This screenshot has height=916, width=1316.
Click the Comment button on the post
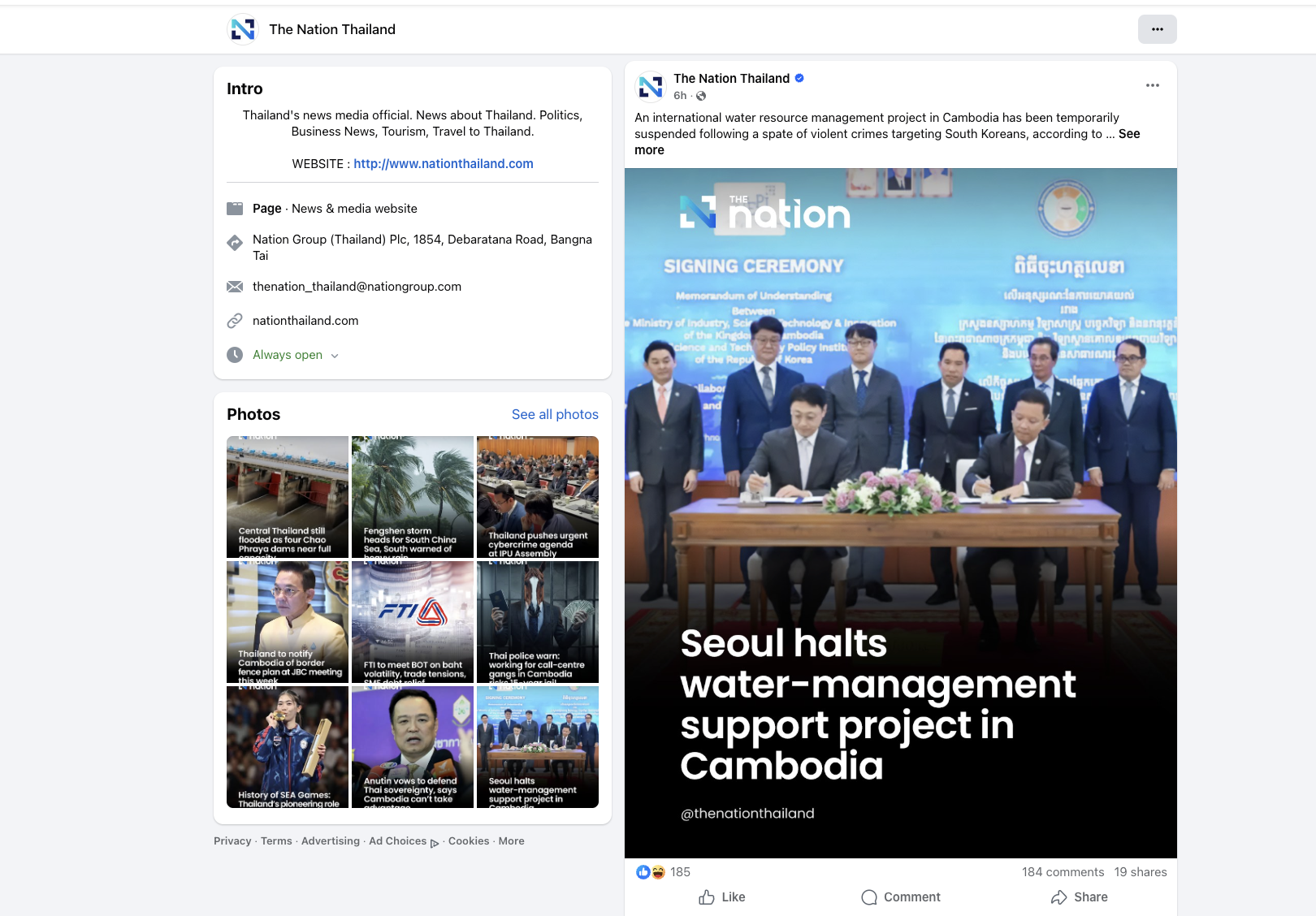[900, 897]
